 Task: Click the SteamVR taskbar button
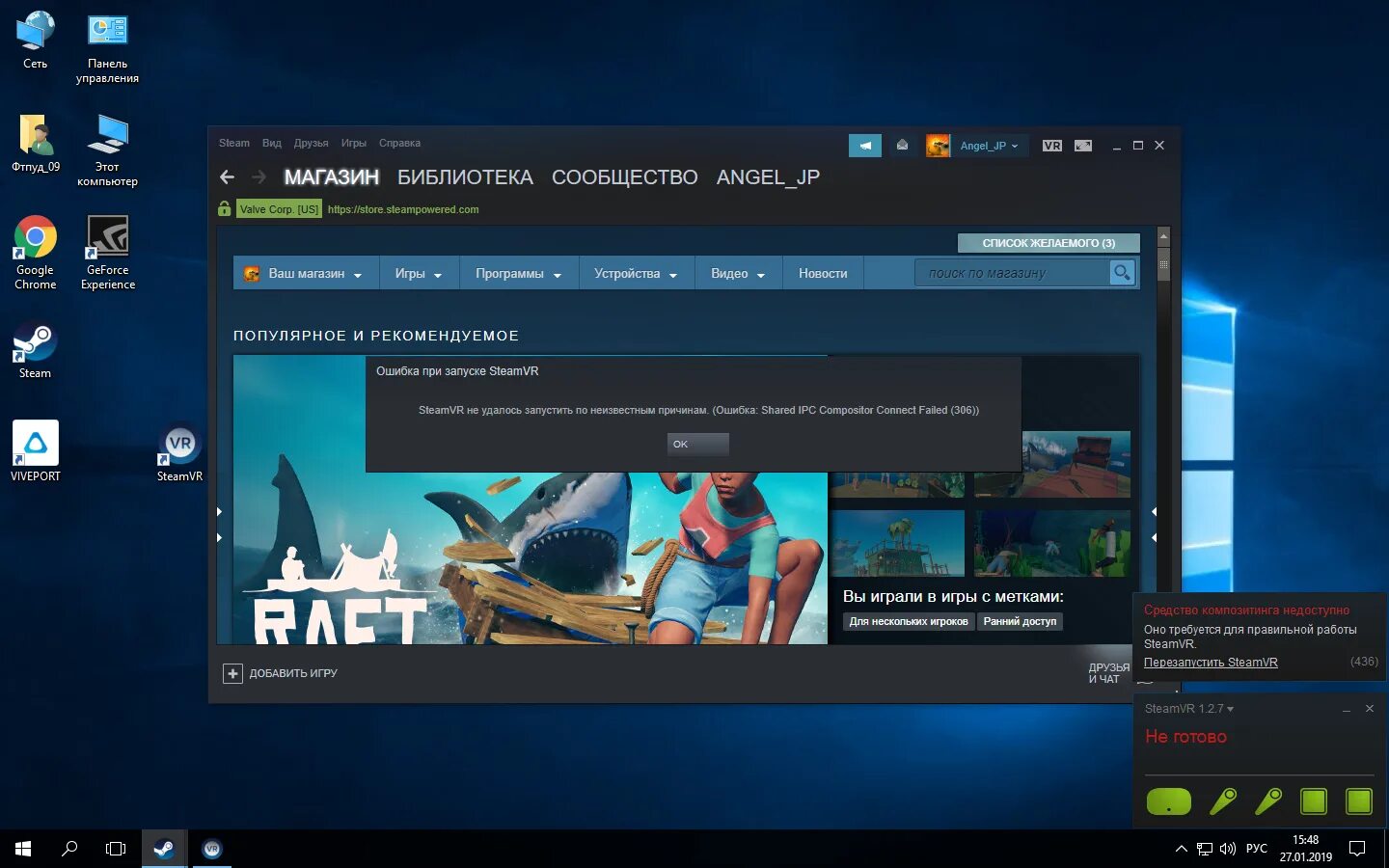(x=211, y=849)
